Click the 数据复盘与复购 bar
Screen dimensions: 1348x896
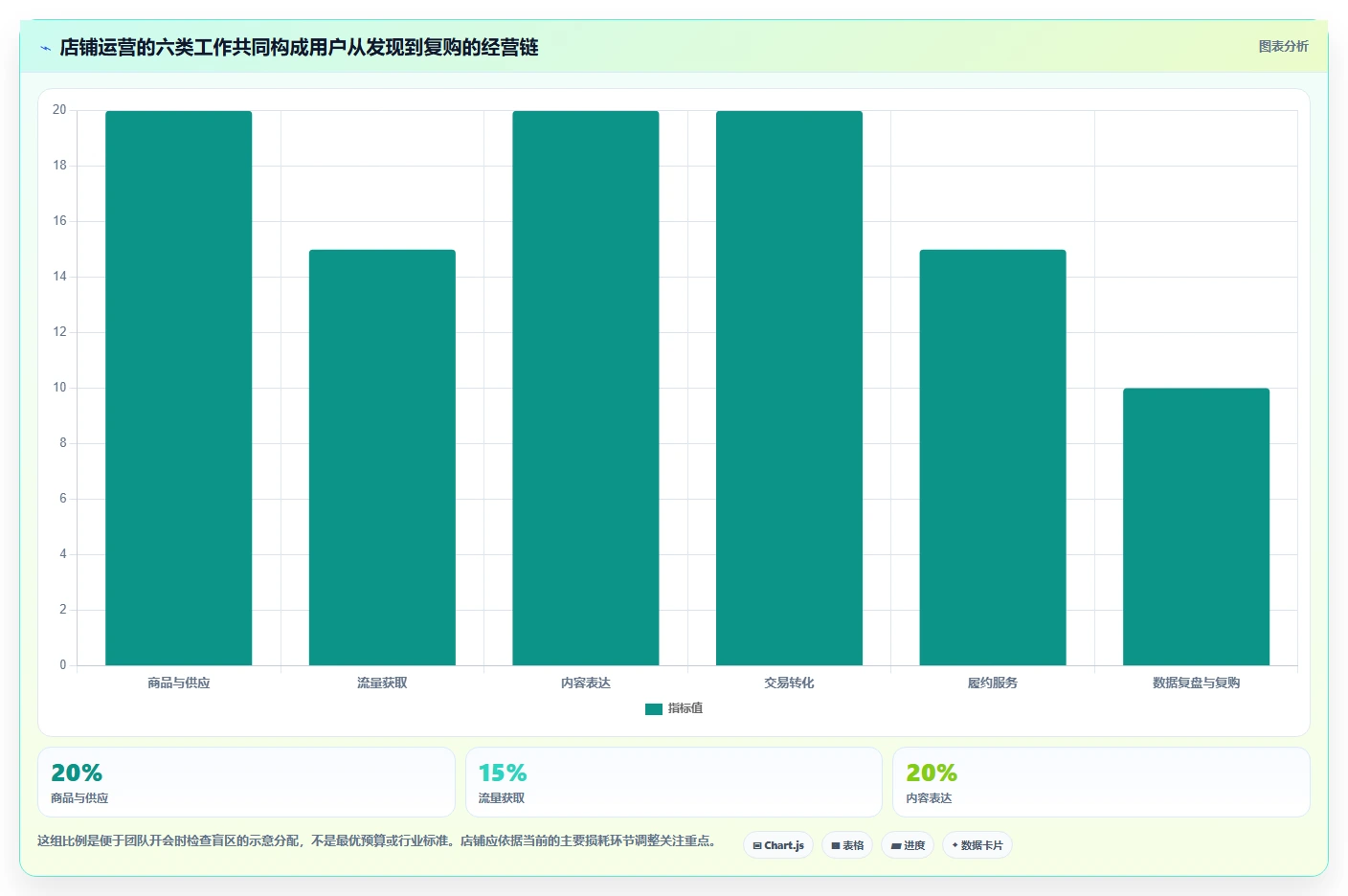pyautogui.click(x=1196, y=526)
